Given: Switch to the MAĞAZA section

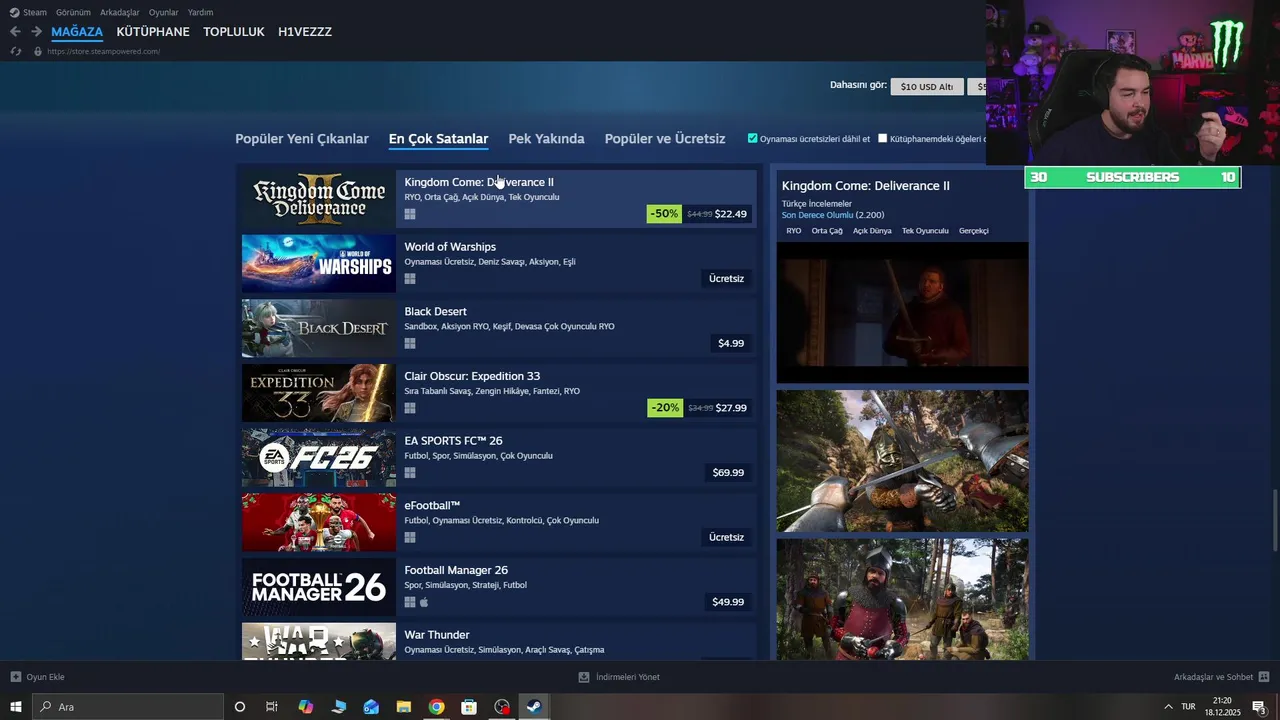Looking at the screenshot, I should [77, 32].
